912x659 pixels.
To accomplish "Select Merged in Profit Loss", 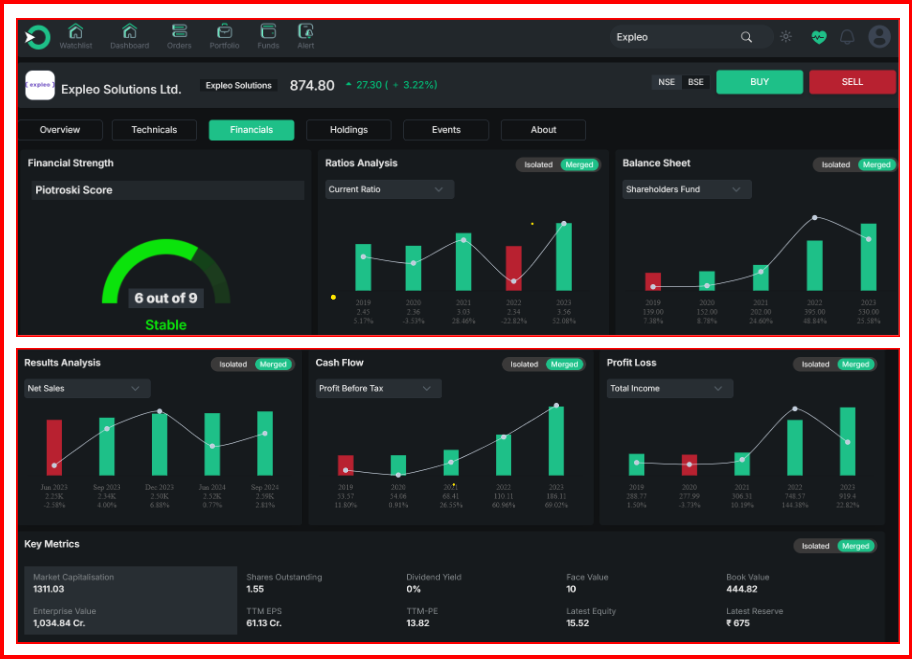I will click(x=856, y=365).
